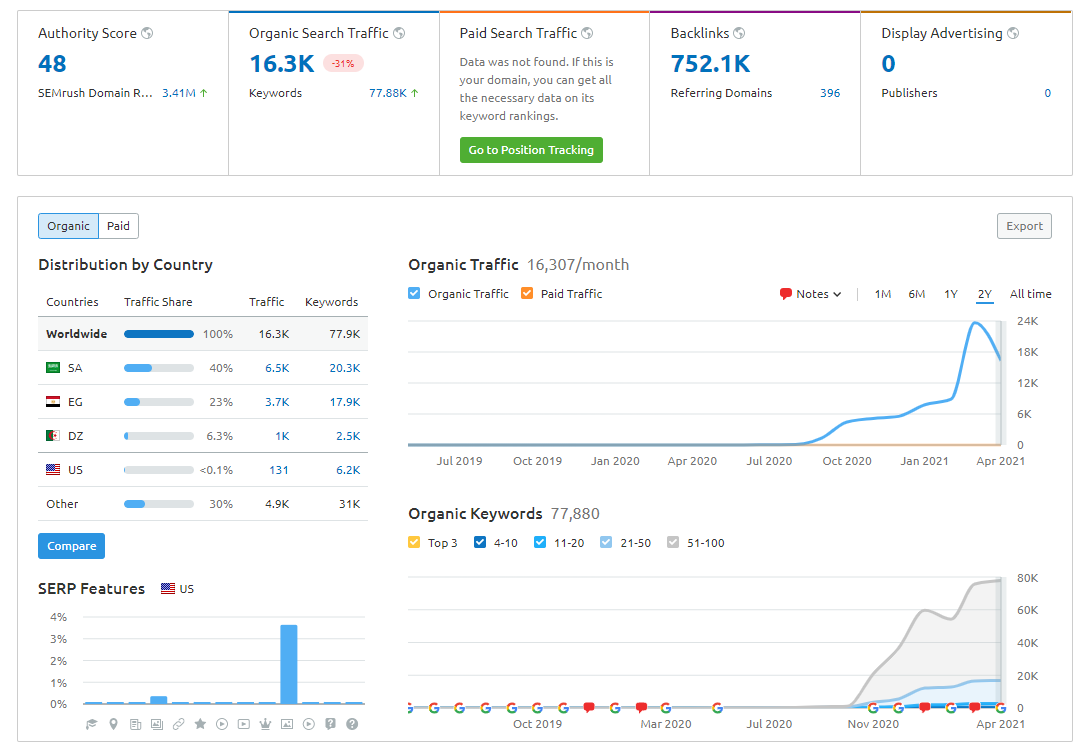
Task: Click the Authority Score info icon
Action: tap(146, 33)
